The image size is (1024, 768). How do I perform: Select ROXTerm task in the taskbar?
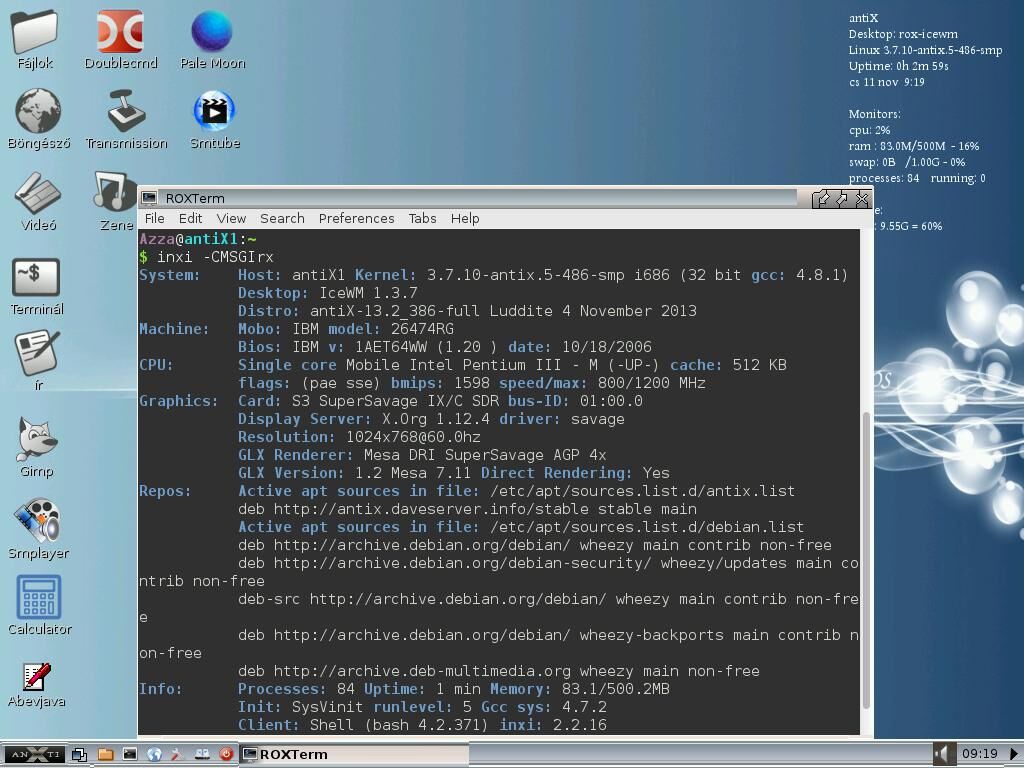click(354, 754)
